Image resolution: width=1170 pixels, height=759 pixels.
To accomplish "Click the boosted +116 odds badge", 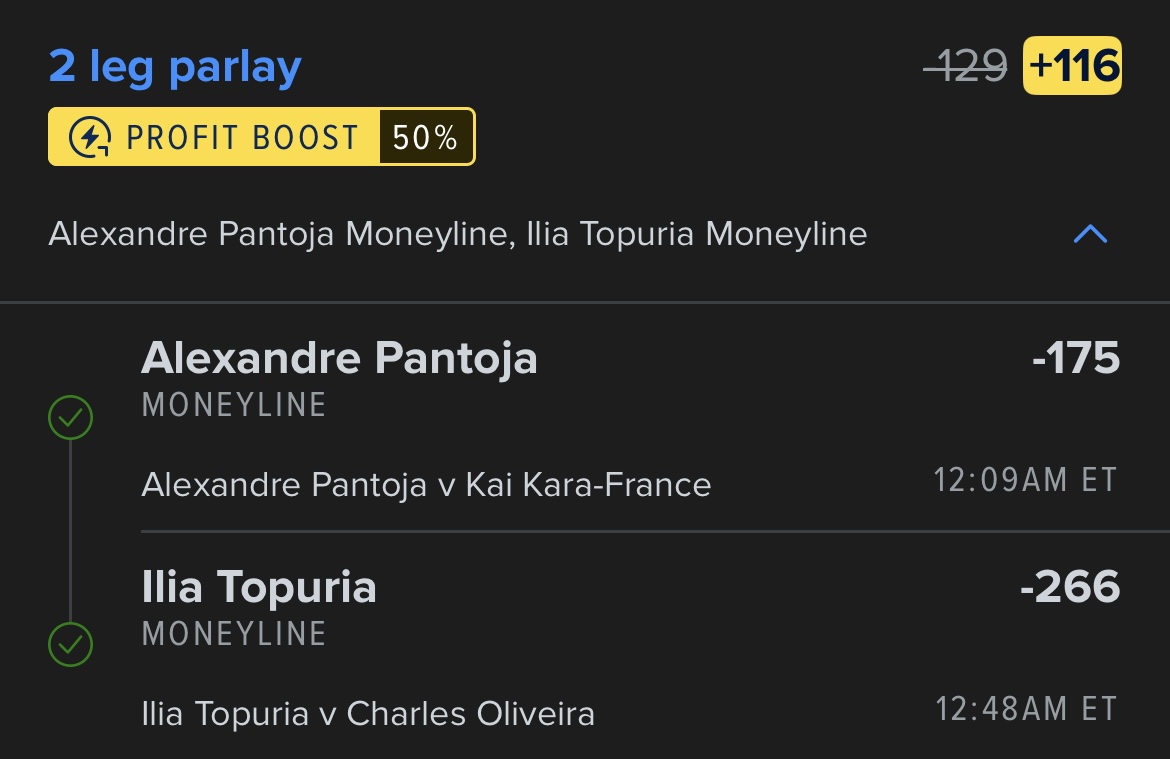I will tap(1072, 66).
